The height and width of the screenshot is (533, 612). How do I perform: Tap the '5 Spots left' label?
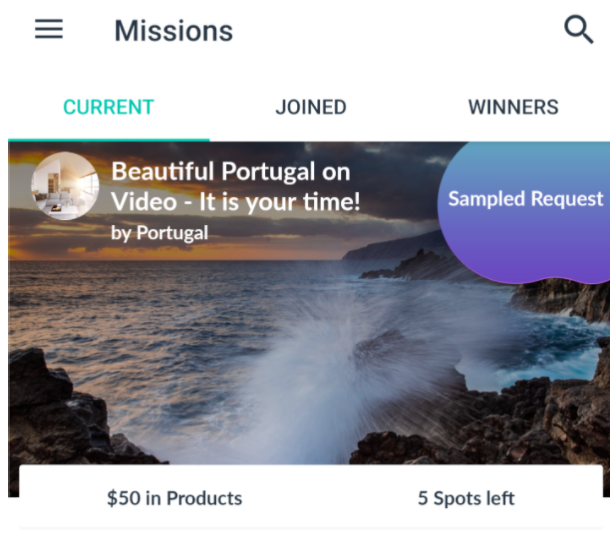(466, 498)
